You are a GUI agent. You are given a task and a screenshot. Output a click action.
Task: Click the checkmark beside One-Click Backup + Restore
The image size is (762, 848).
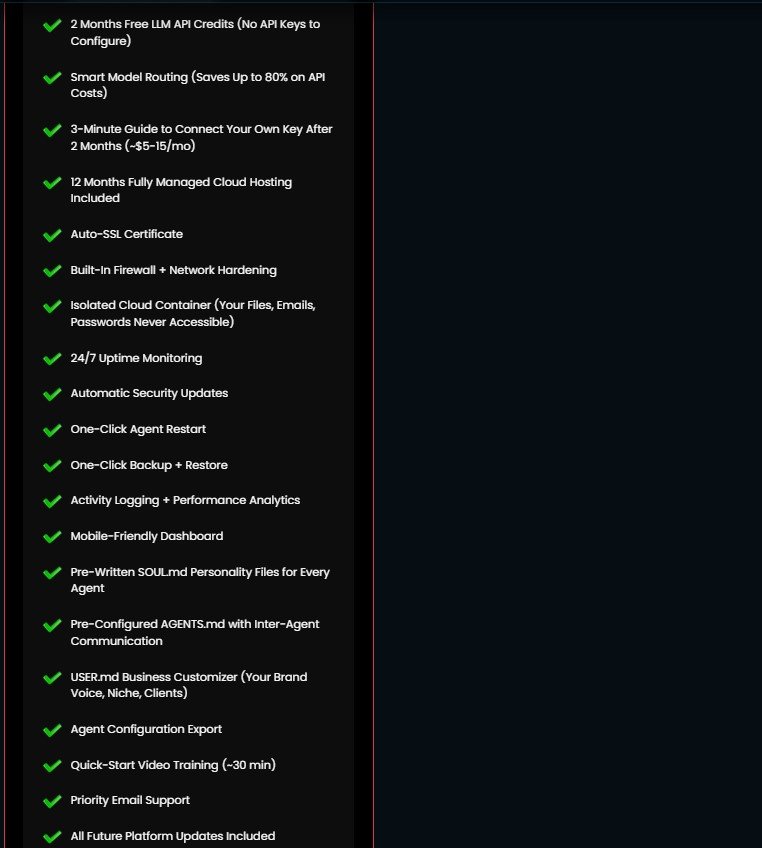52,466
